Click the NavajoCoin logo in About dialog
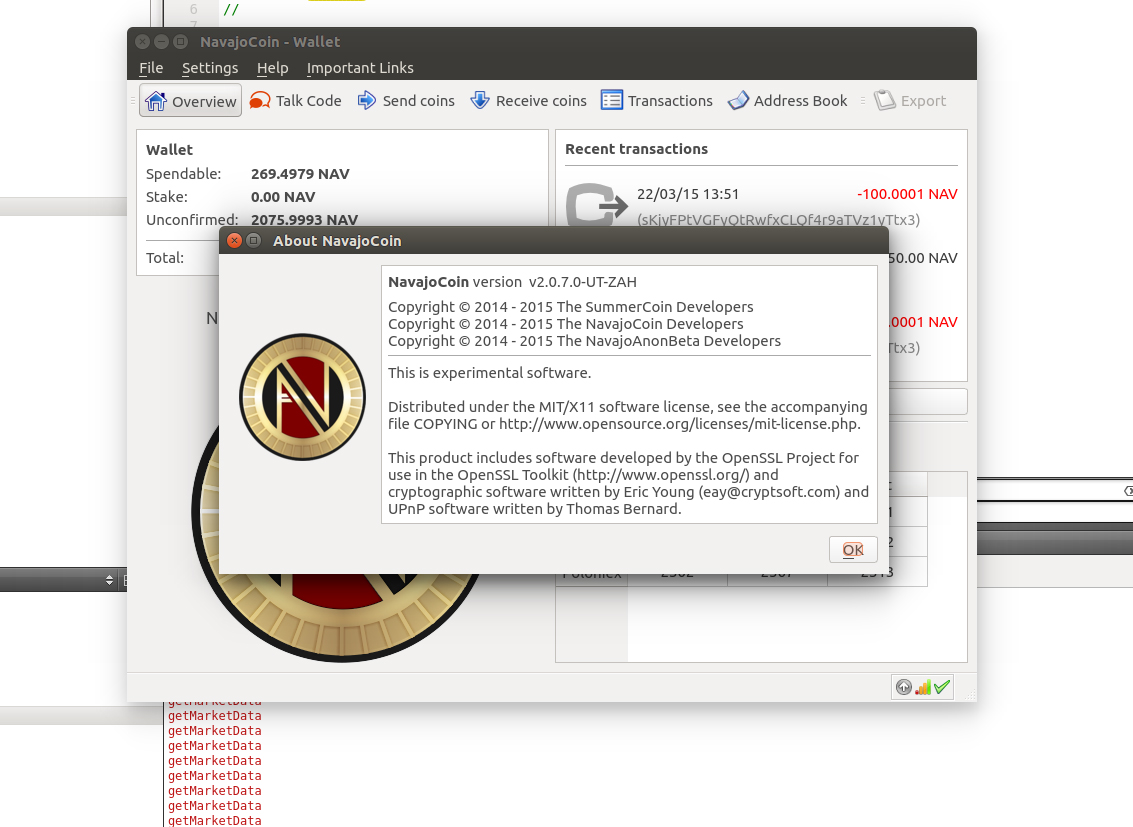The width and height of the screenshot is (1133, 827). click(303, 397)
